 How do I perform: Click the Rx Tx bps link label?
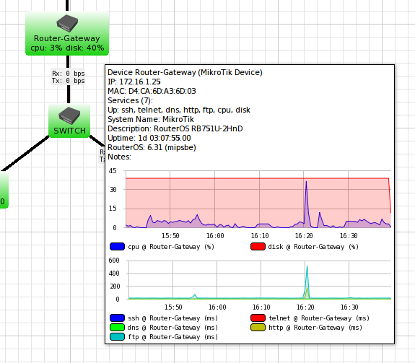click(x=68, y=77)
